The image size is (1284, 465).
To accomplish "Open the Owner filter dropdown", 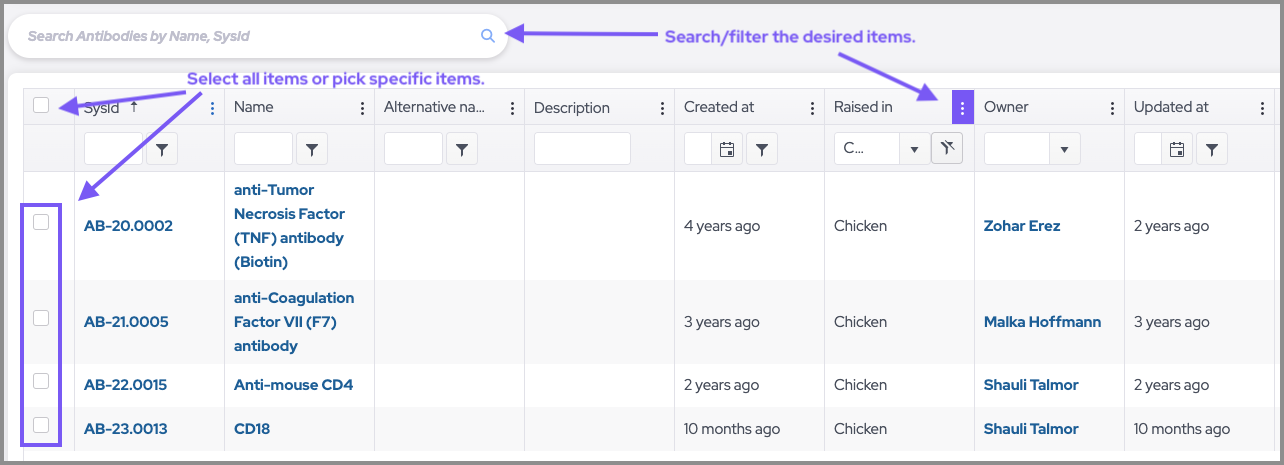I will [x=1063, y=149].
